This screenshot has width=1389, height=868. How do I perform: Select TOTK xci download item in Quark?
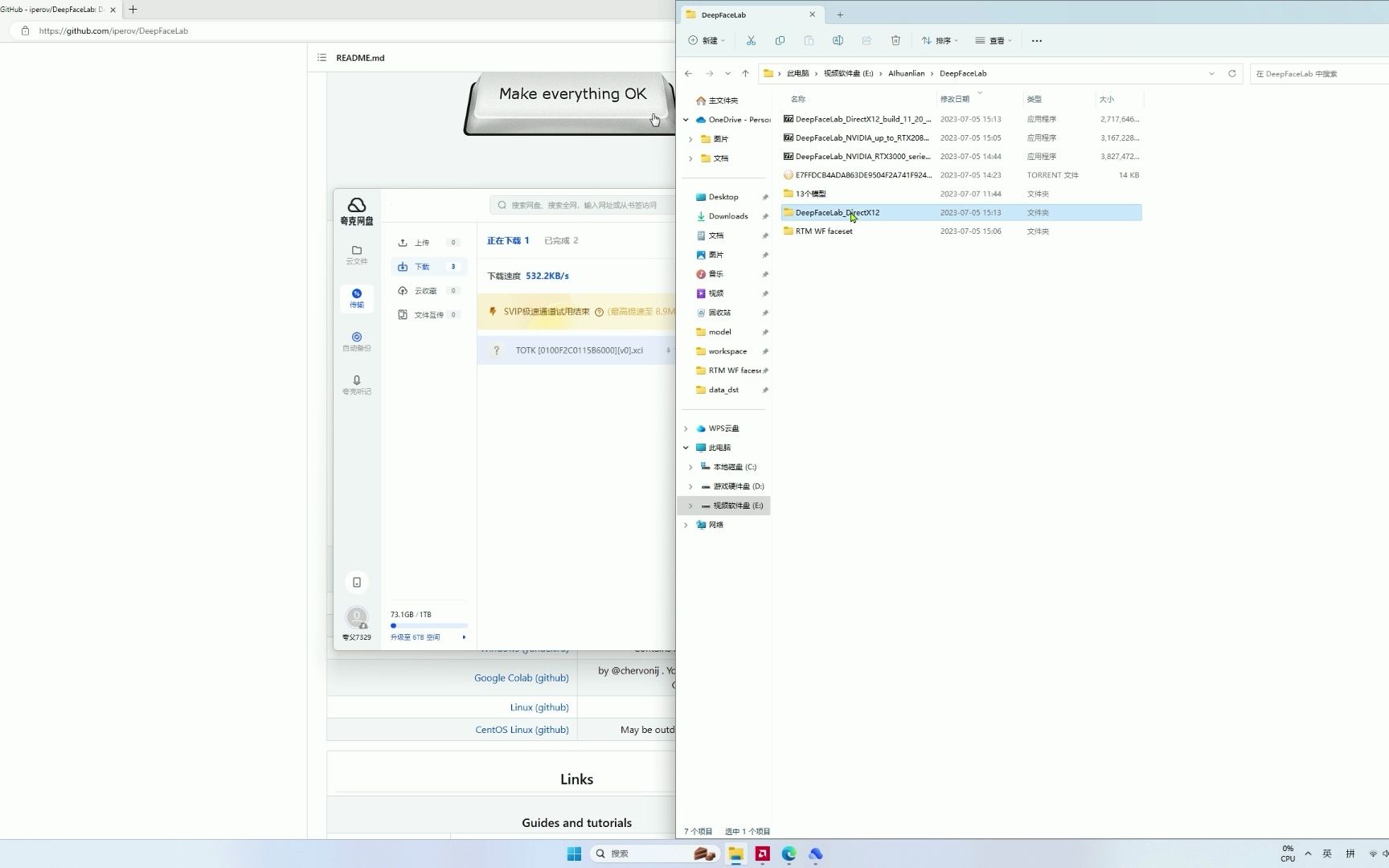click(577, 350)
